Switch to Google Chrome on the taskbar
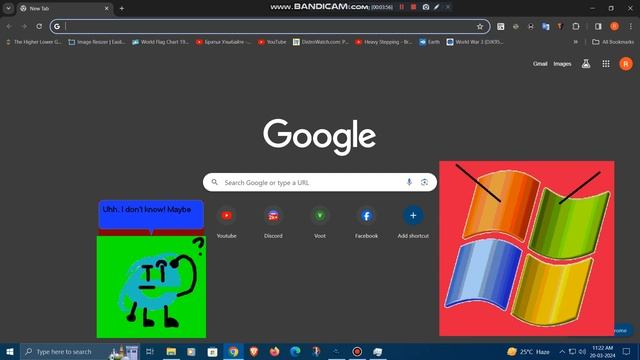Image resolution: width=640 pixels, height=360 pixels. click(x=233, y=351)
